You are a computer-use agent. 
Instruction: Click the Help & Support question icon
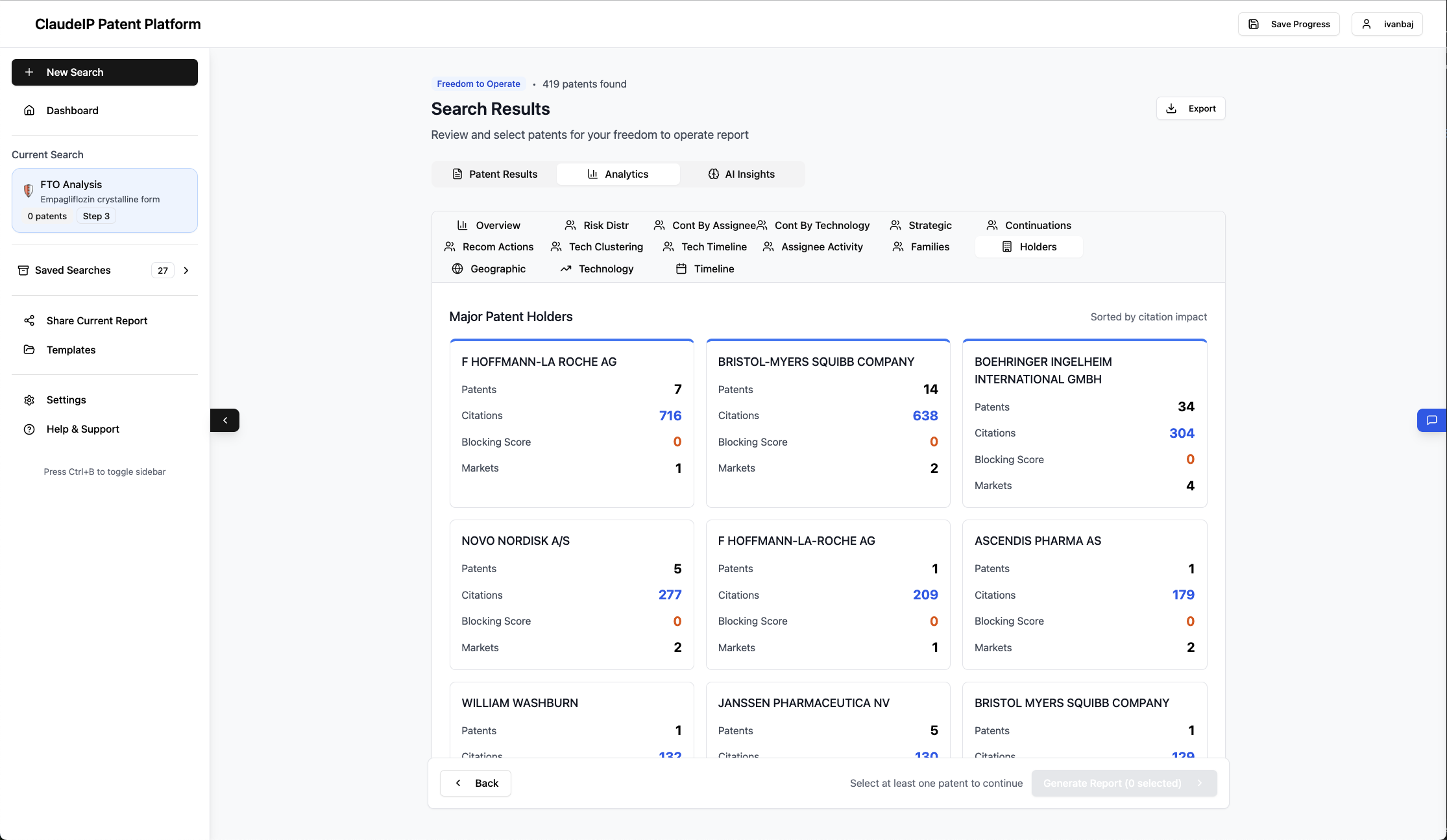(x=29, y=429)
